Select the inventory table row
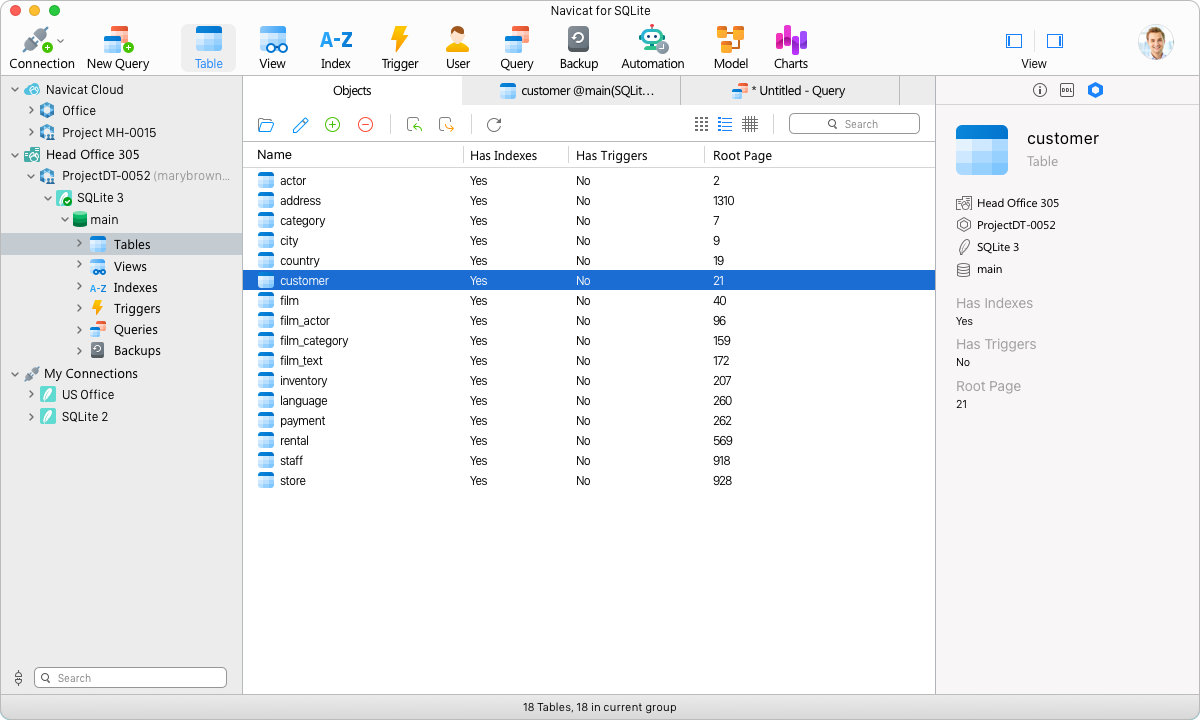This screenshot has width=1200, height=720. 589,381
